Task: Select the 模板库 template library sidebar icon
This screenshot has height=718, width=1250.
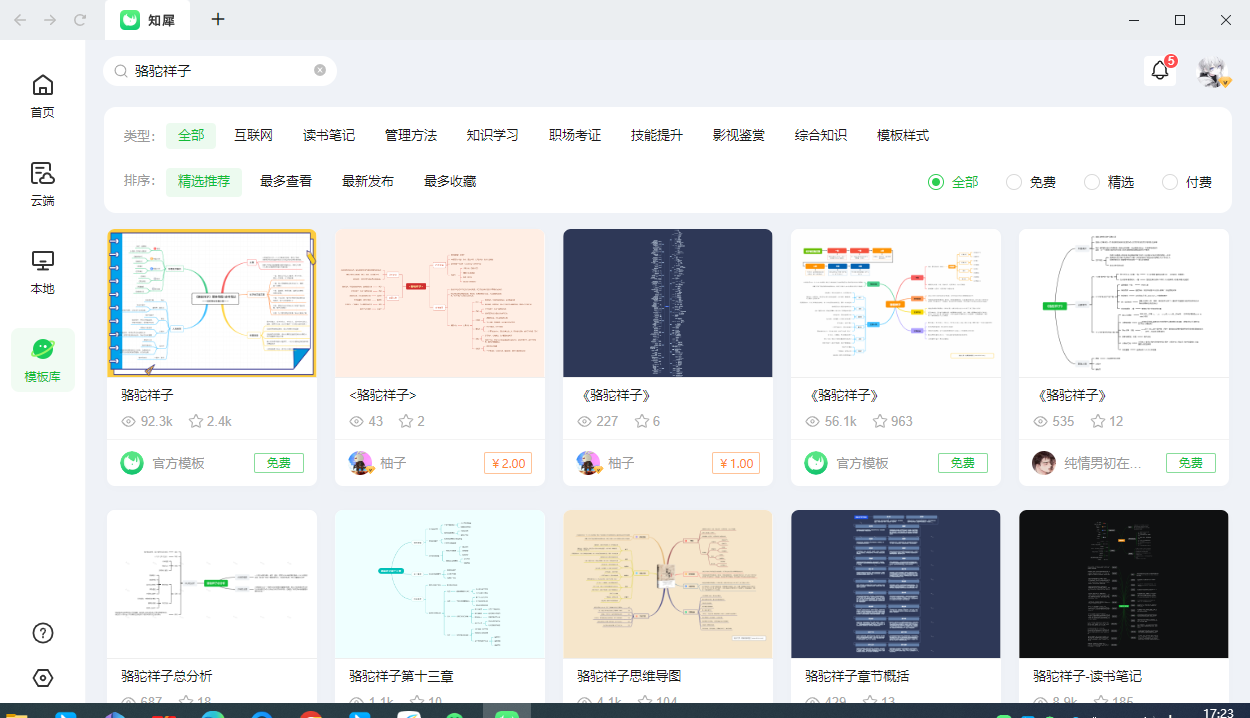Action: point(42,360)
